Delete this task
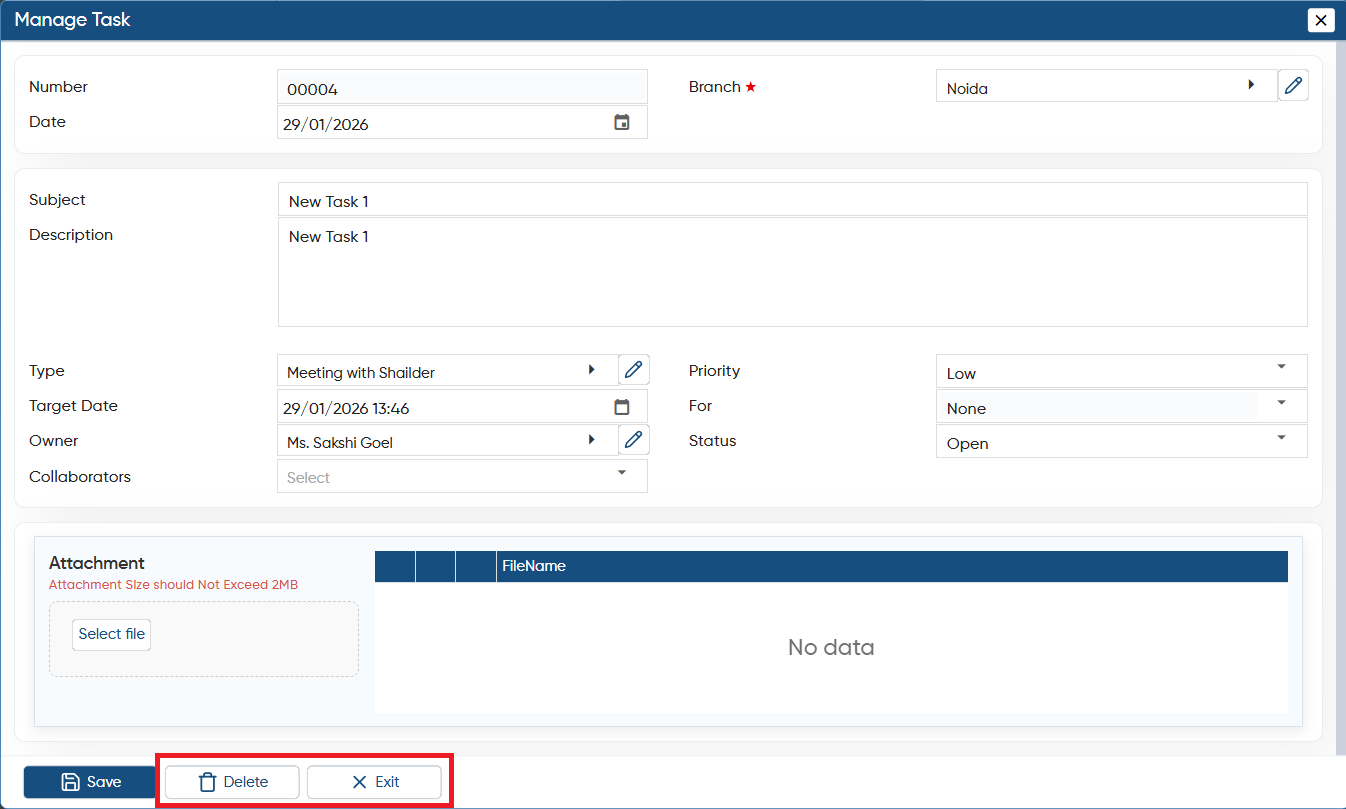 (232, 782)
